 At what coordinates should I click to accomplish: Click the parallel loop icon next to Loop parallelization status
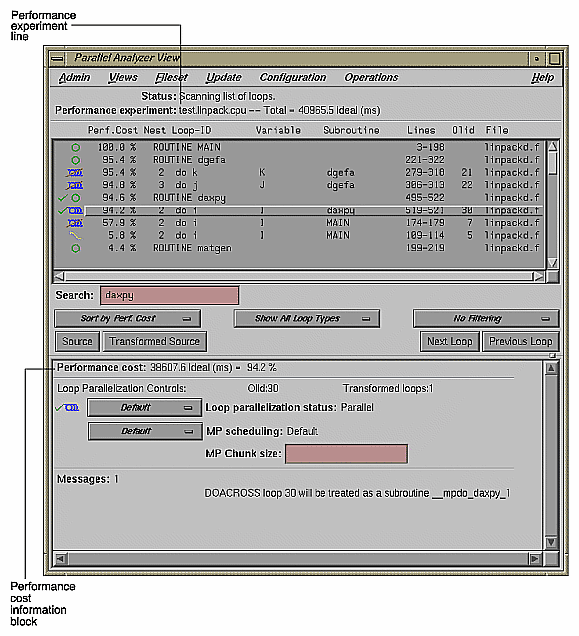click(72, 408)
